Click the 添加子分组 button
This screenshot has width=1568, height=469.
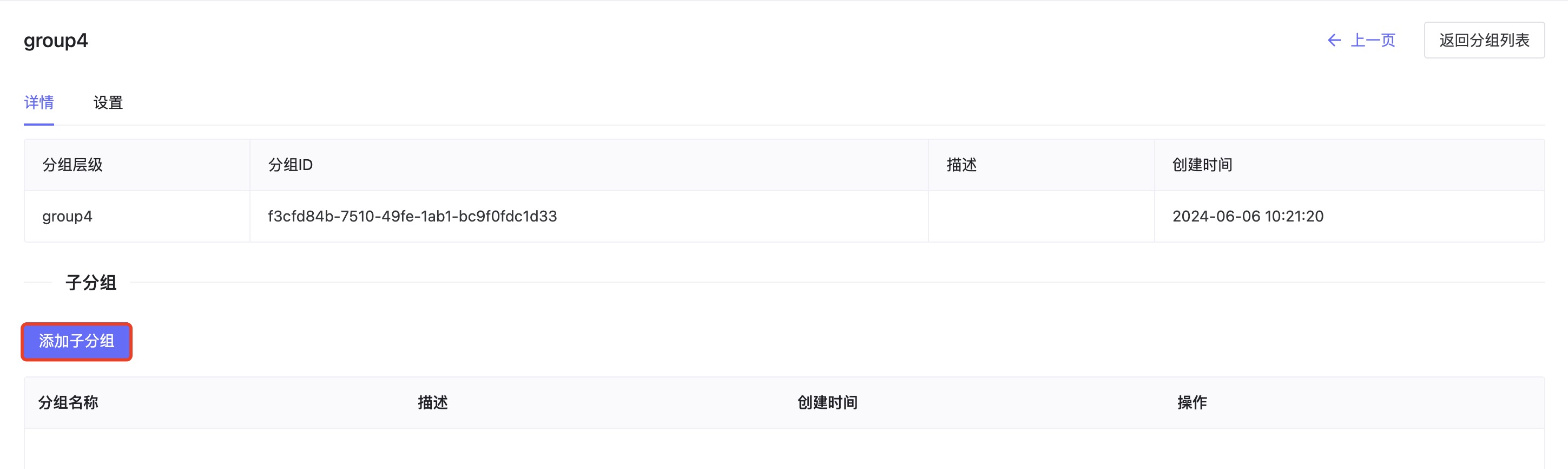coord(77,341)
